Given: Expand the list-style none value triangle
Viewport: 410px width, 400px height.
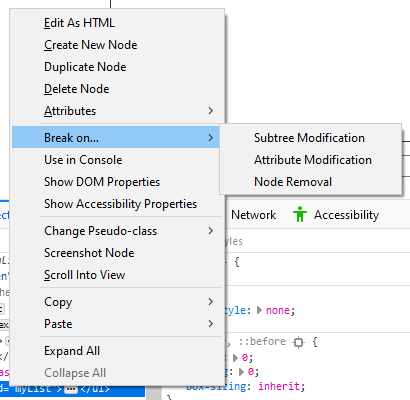Looking at the screenshot, I should click(259, 310).
